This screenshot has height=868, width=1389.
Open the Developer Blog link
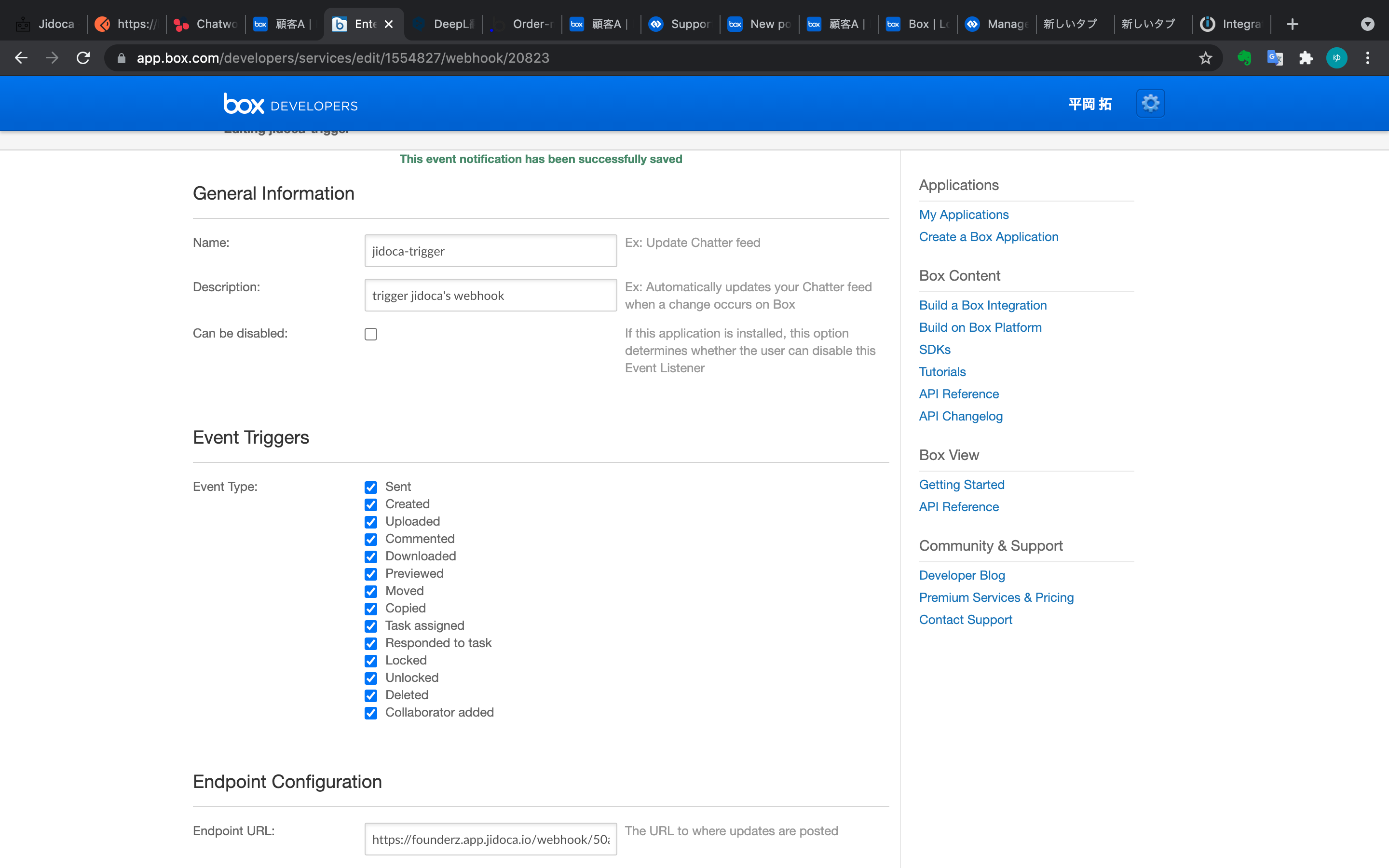coord(962,575)
